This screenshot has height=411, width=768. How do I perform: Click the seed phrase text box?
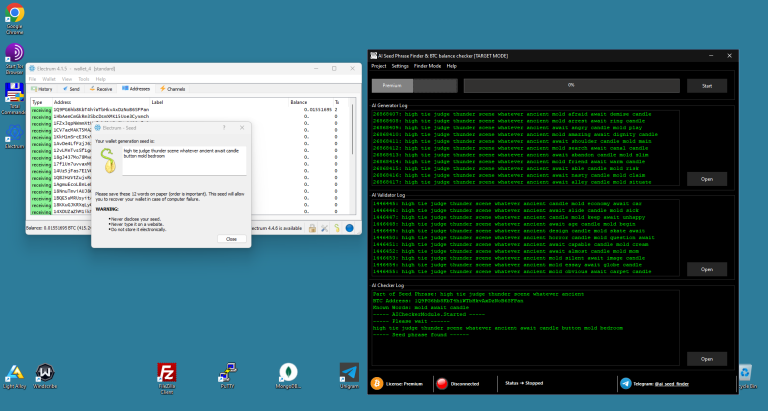[182, 158]
